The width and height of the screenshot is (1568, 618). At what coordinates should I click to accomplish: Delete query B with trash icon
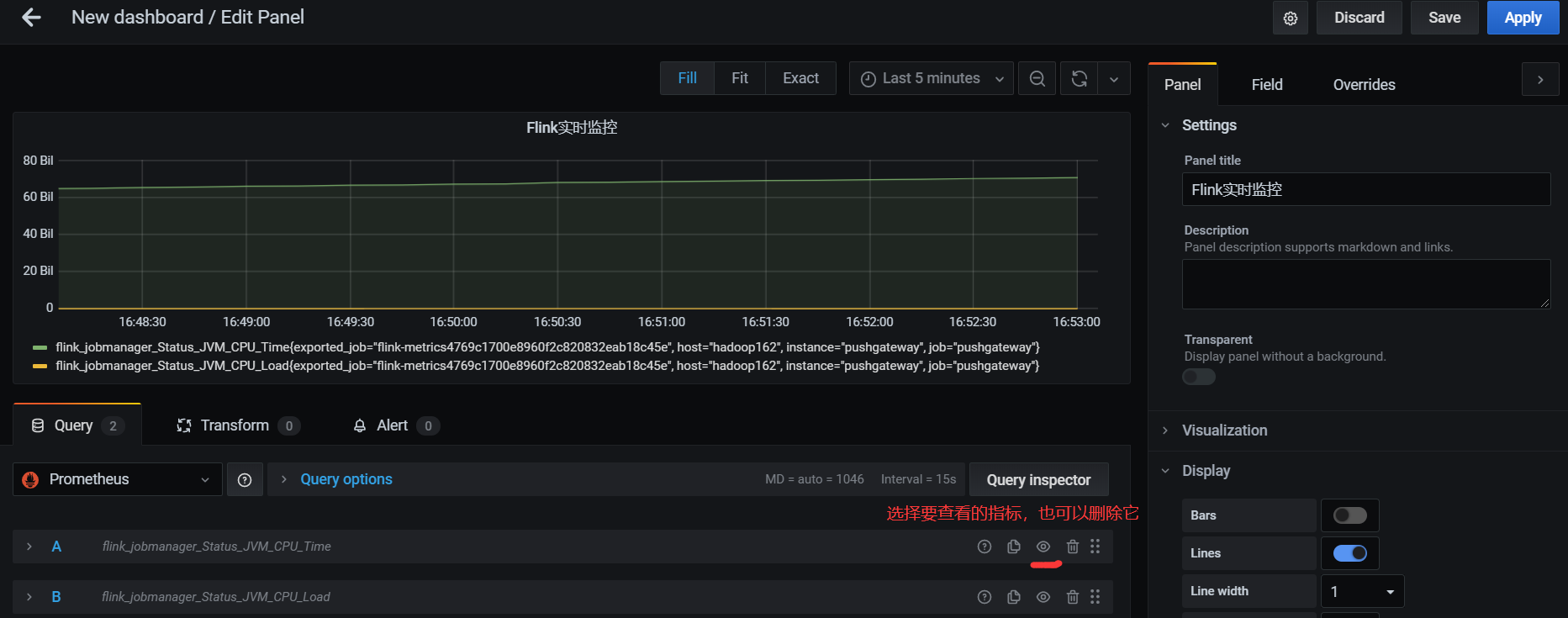click(1073, 597)
